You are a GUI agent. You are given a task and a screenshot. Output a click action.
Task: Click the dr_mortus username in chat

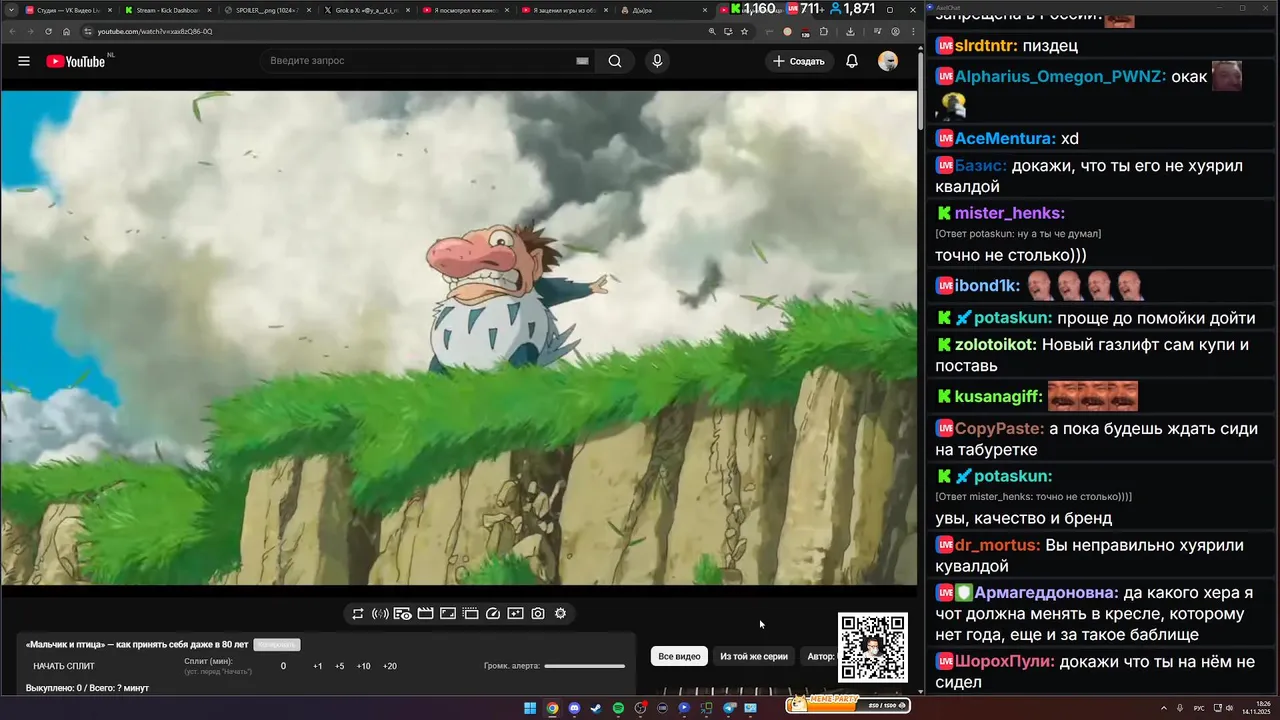[x=998, y=545]
